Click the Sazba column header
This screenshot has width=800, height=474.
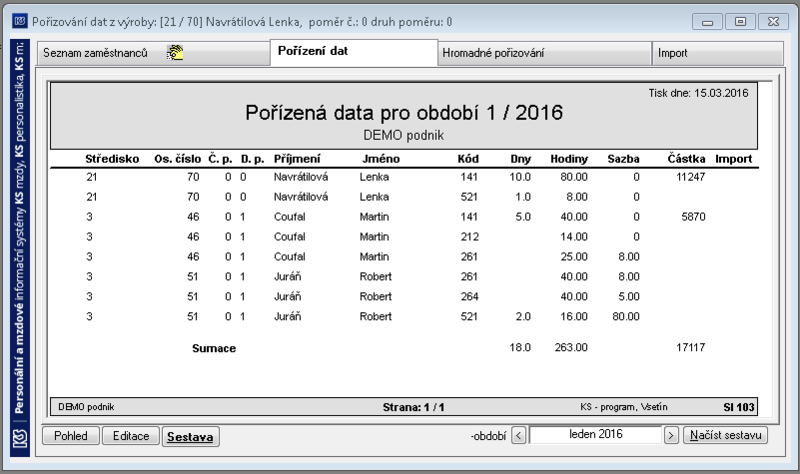pos(623,159)
